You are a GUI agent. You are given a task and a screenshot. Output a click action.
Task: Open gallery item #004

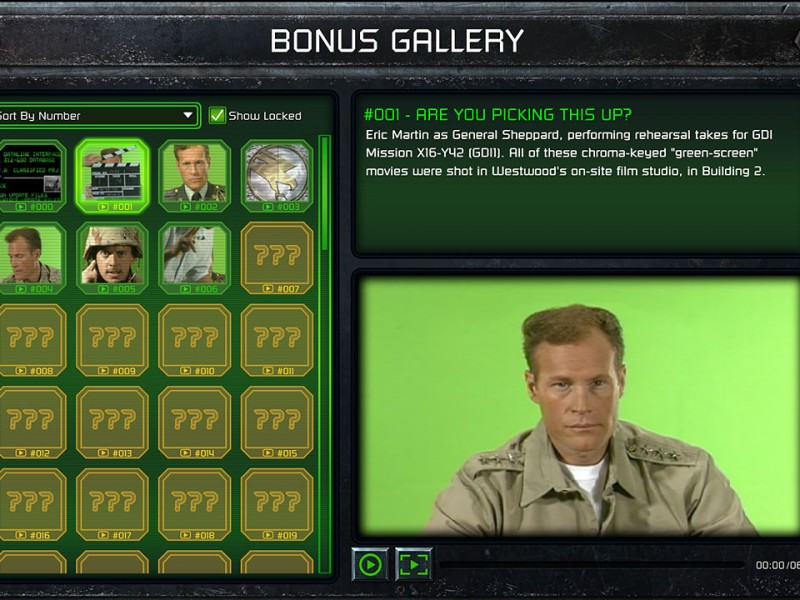tap(31, 258)
